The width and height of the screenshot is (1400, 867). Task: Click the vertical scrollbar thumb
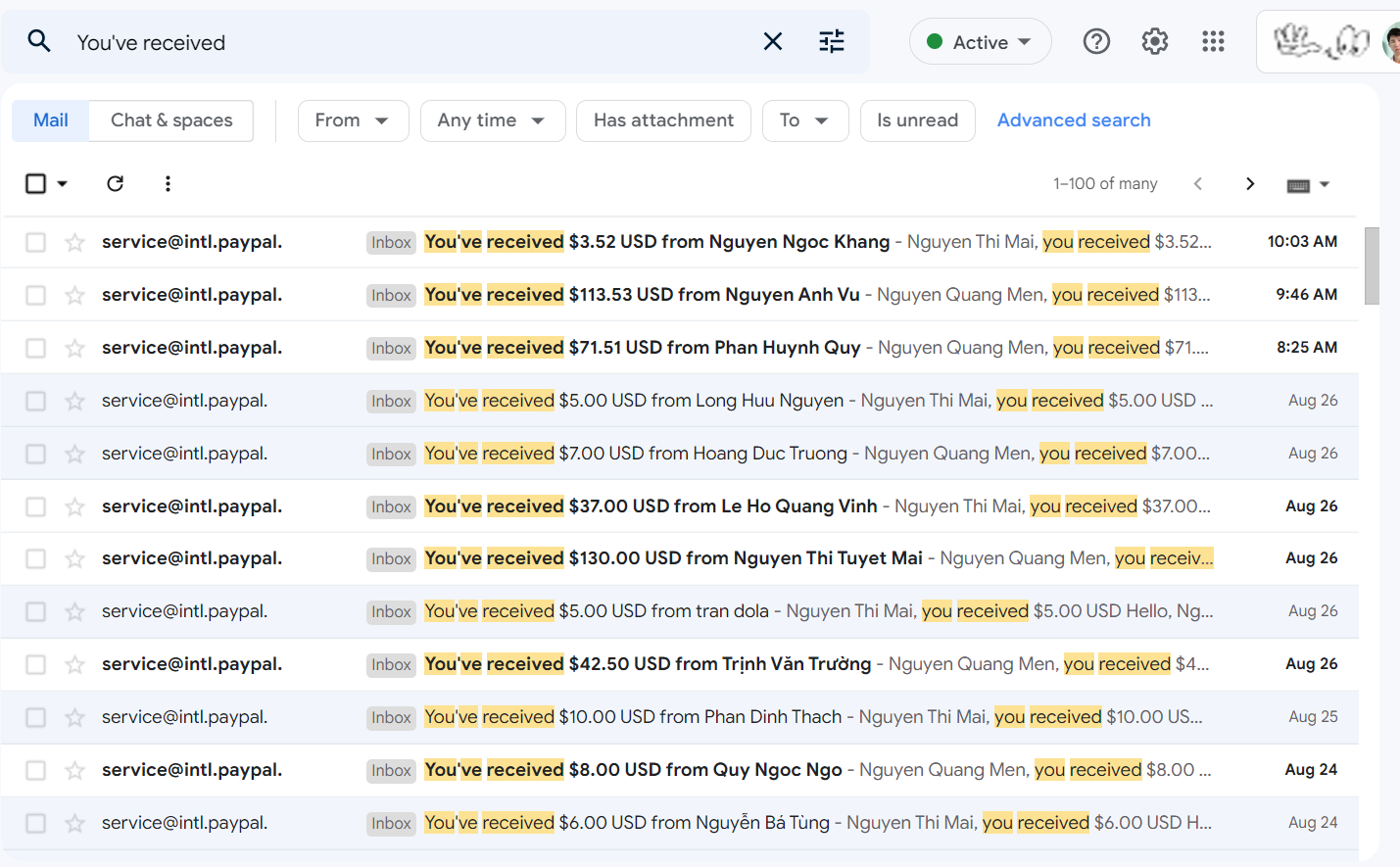pos(1372,265)
